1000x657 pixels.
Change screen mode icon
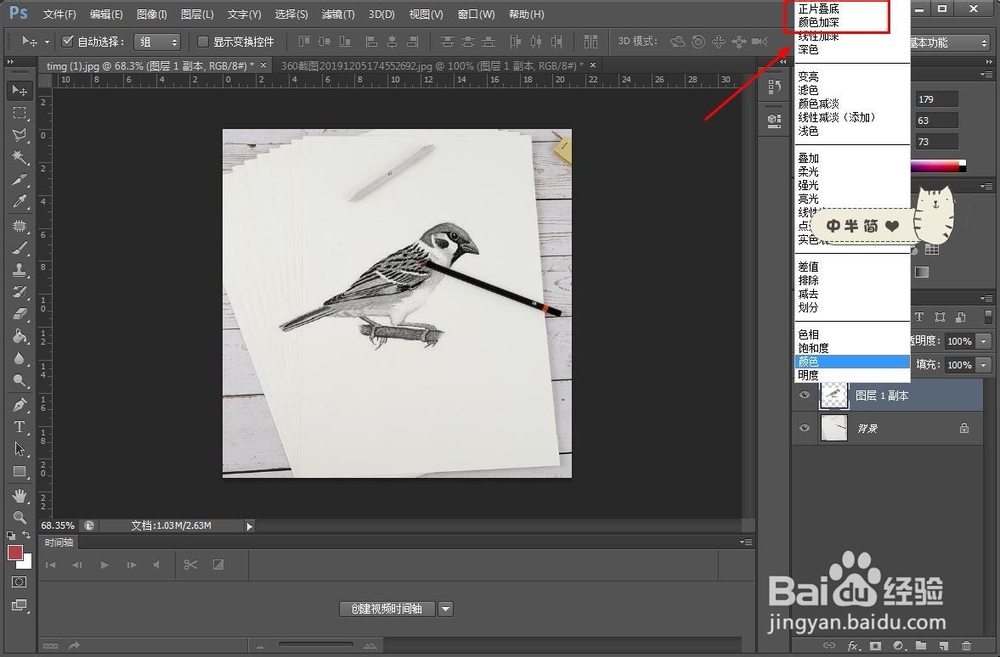(x=19, y=605)
